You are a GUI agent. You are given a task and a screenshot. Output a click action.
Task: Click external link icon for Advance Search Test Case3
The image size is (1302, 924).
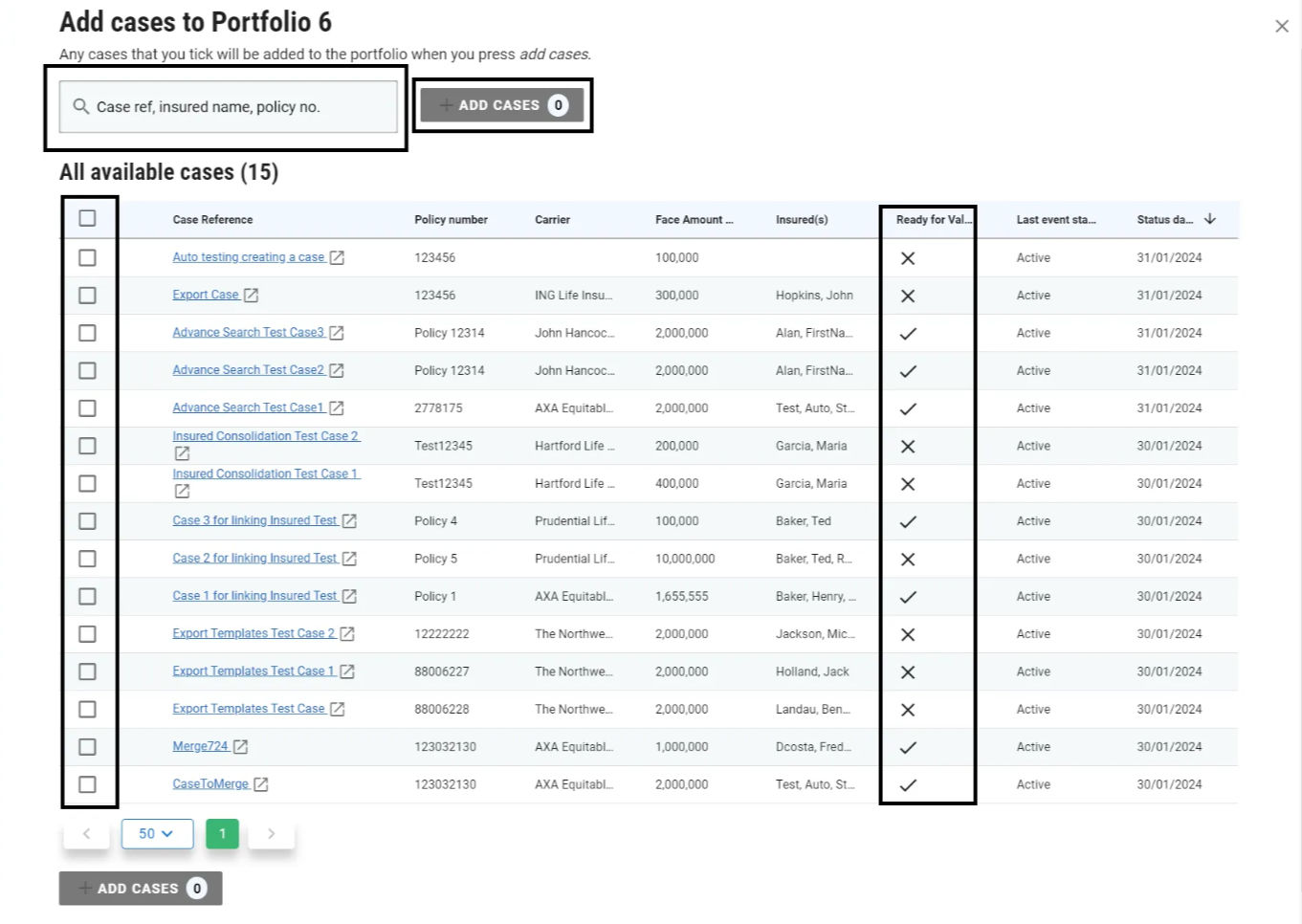click(336, 333)
